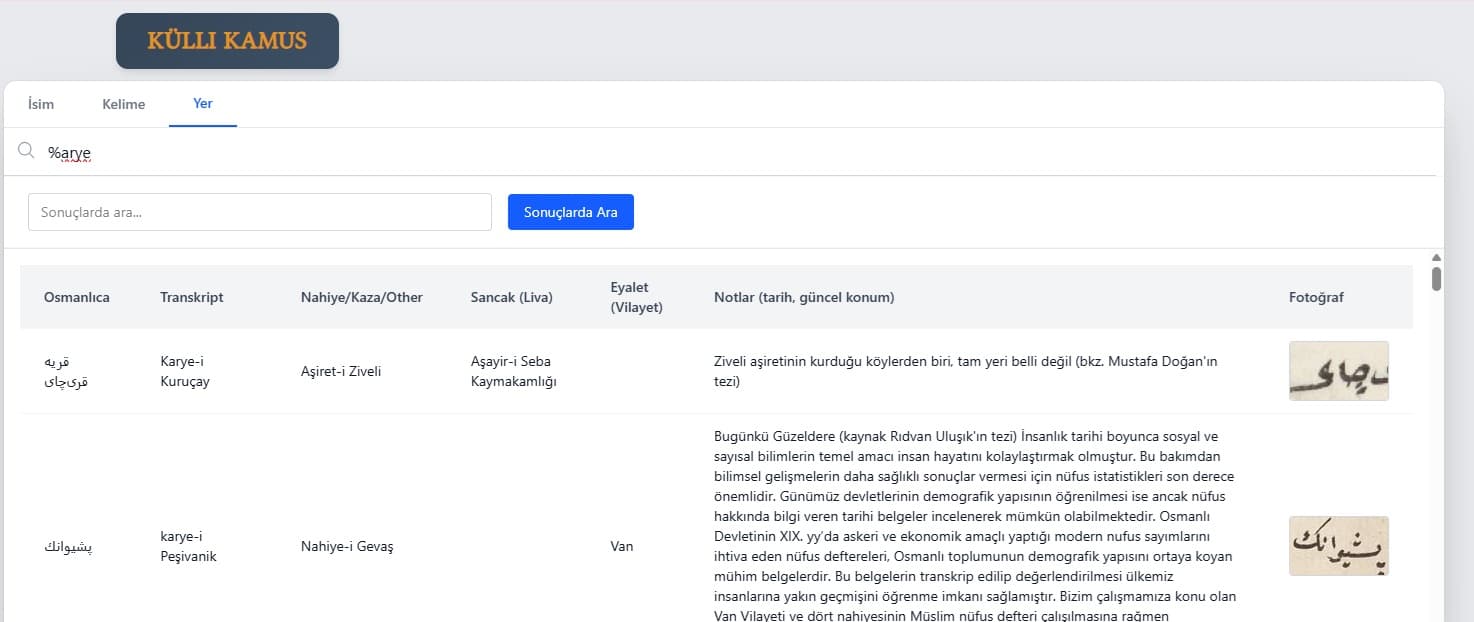Click the results scrollbar up arrow
The width and height of the screenshot is (1474, 622).
1437,257
